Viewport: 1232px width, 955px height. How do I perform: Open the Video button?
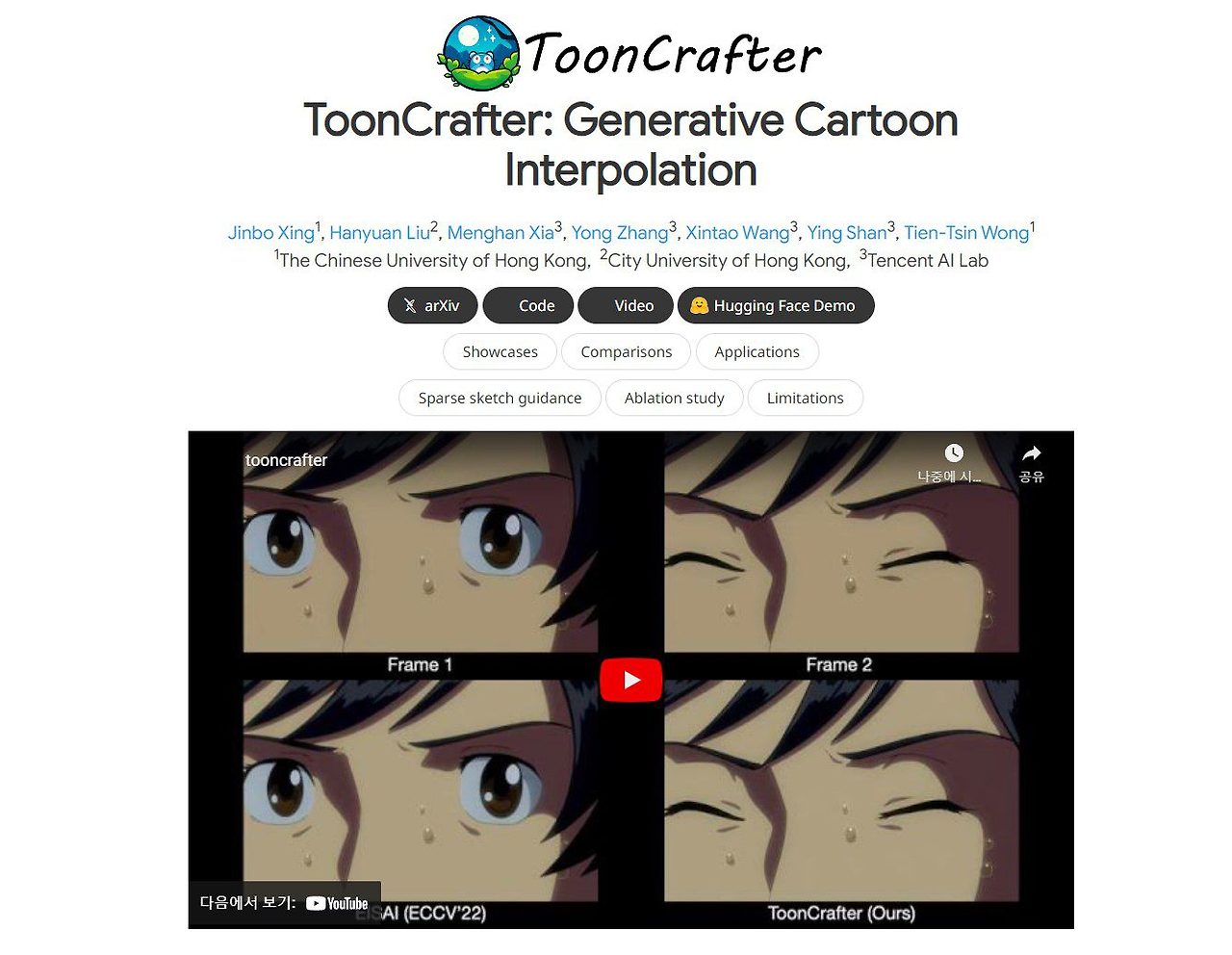pyautogui.click(x=626, y=305)
